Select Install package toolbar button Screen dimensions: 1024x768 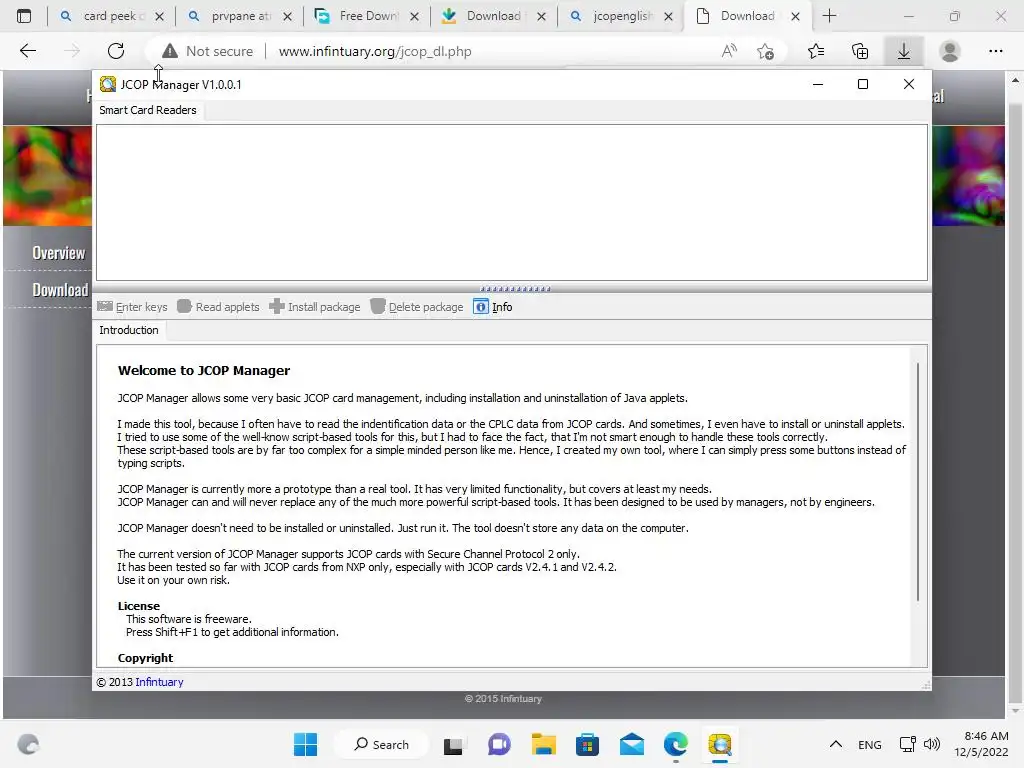coord(315,307)
